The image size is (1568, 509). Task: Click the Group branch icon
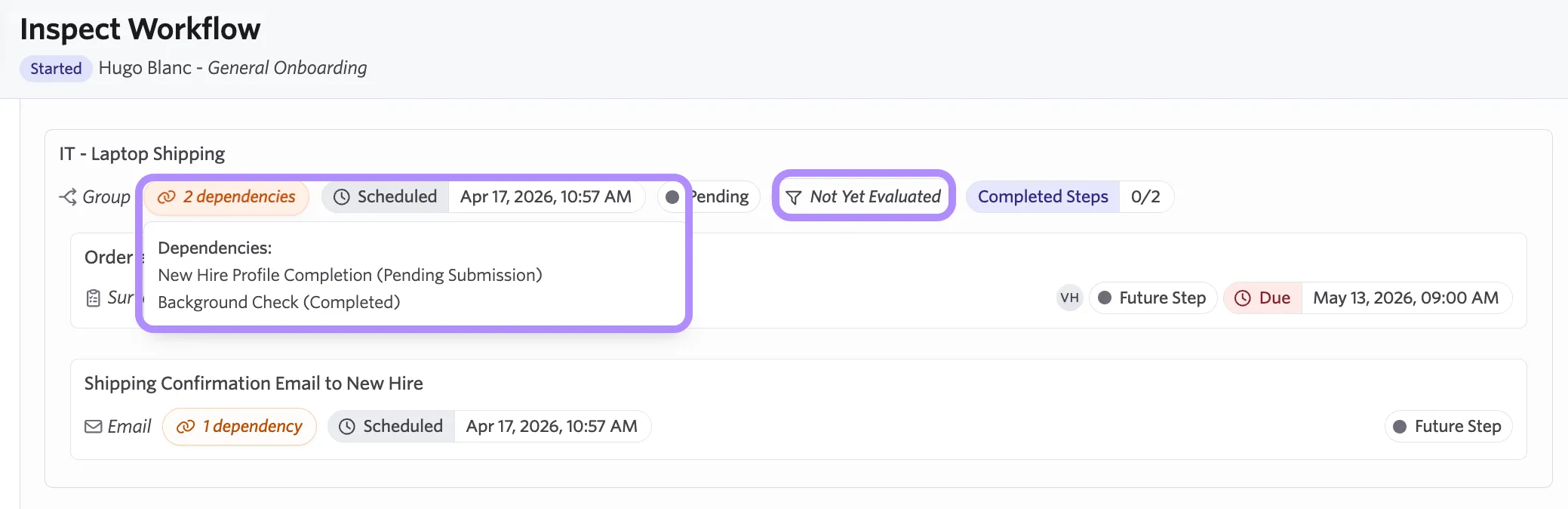pos(68,197)
